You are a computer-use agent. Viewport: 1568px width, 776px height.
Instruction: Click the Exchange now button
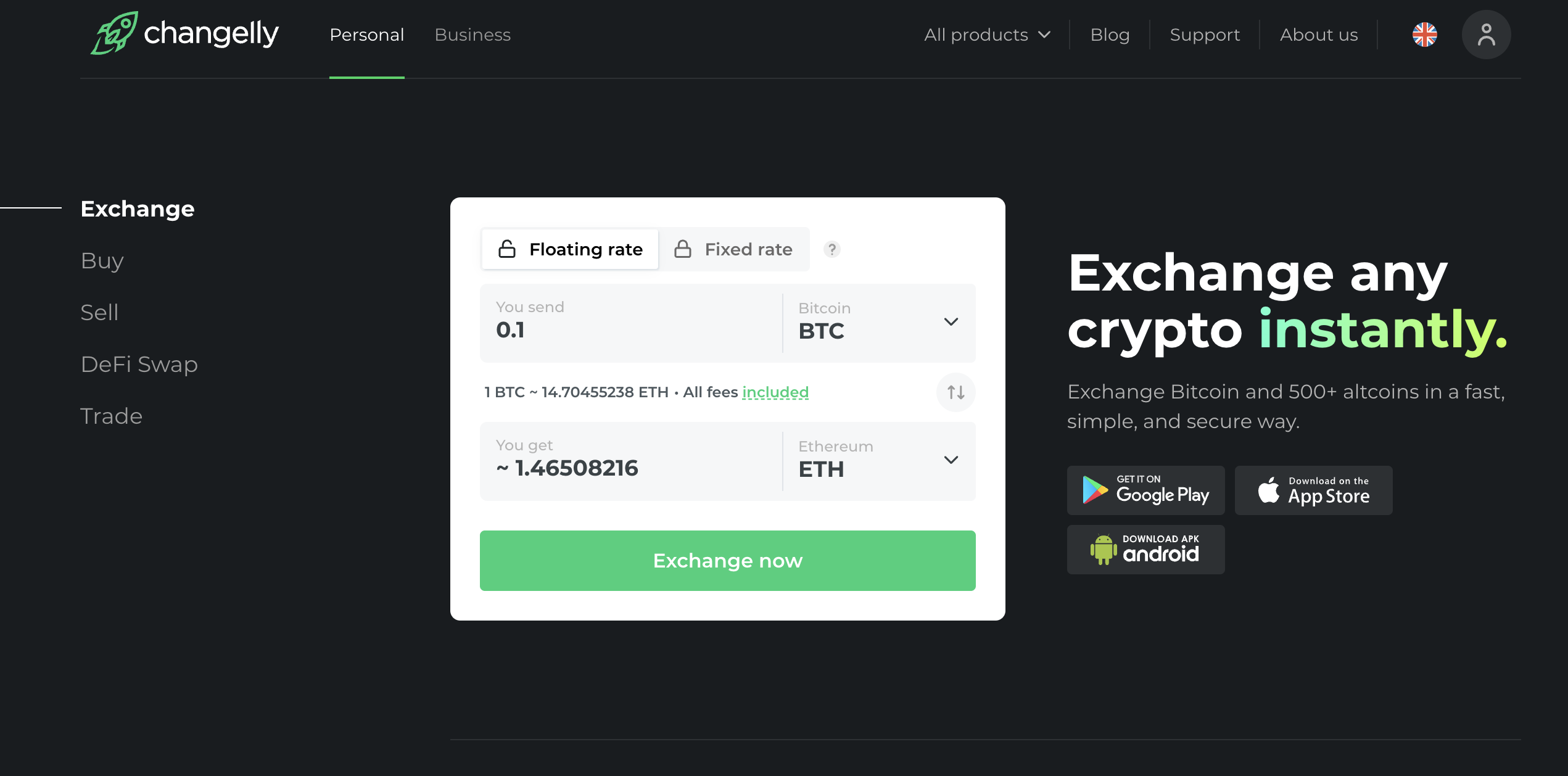[727, 561]
